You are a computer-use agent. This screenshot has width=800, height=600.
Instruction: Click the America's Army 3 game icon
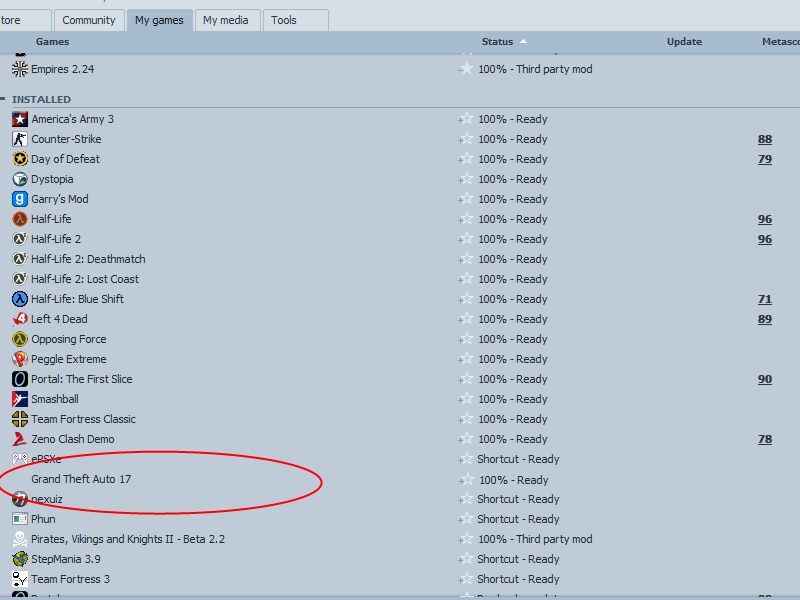(20, 119)
